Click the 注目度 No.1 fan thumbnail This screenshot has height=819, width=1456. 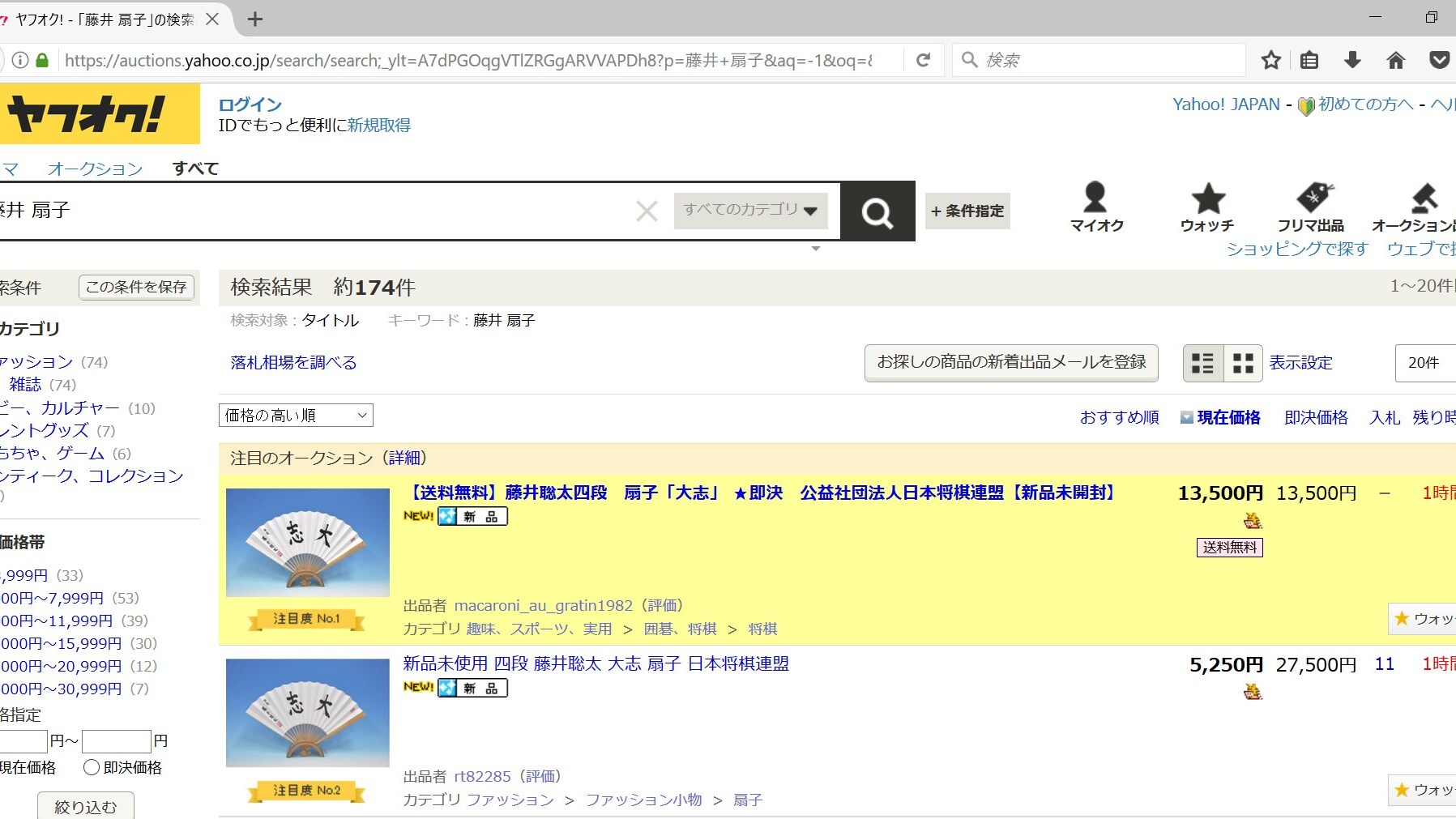(x=308, y=543)
